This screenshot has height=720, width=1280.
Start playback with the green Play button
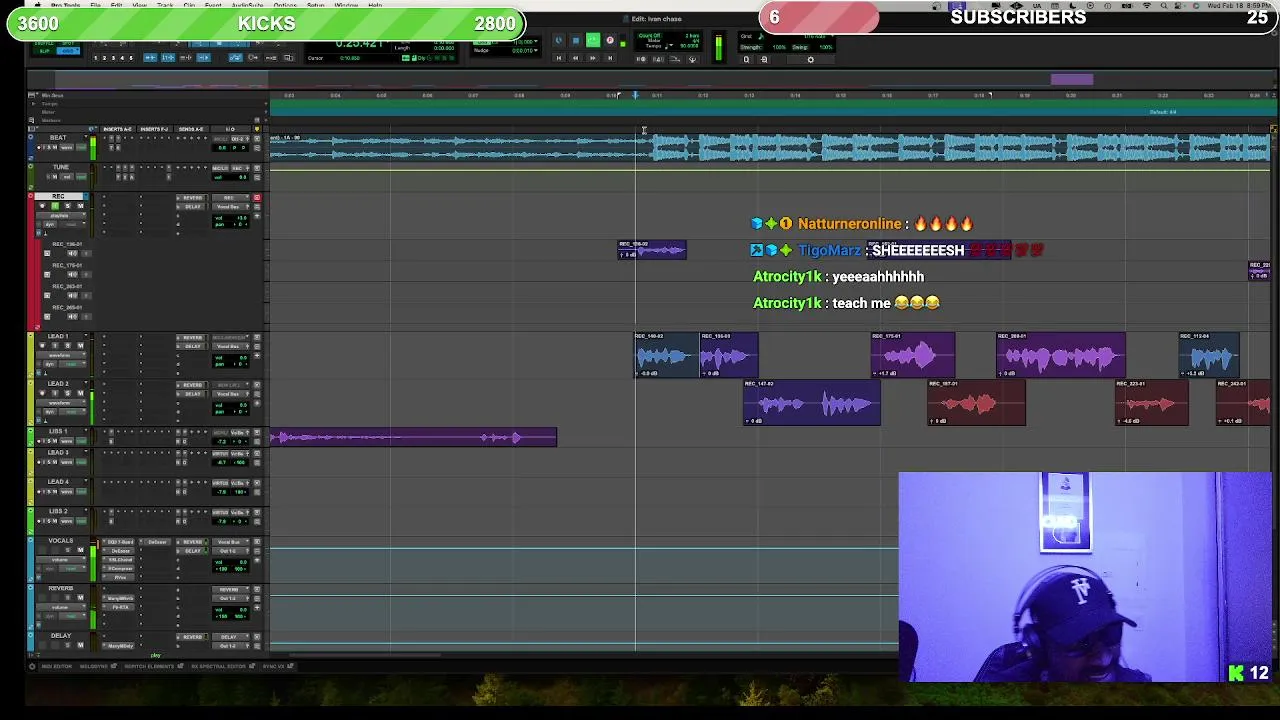click(593, 40)
